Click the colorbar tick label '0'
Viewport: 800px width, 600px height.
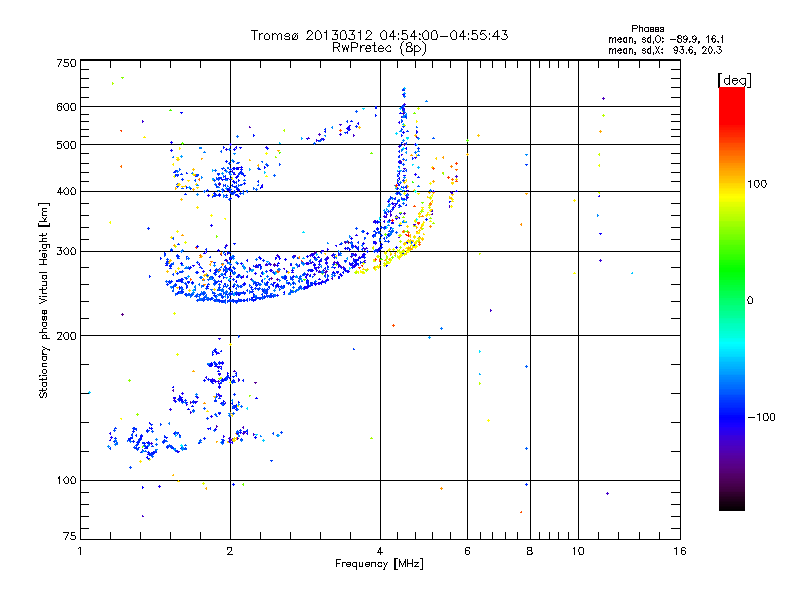(750, 300)
